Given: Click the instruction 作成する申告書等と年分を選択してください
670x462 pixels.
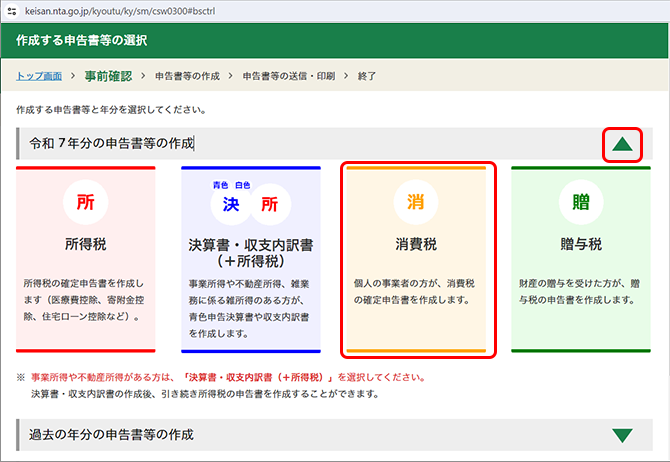Looking at the screenshot, I should 112,110.
